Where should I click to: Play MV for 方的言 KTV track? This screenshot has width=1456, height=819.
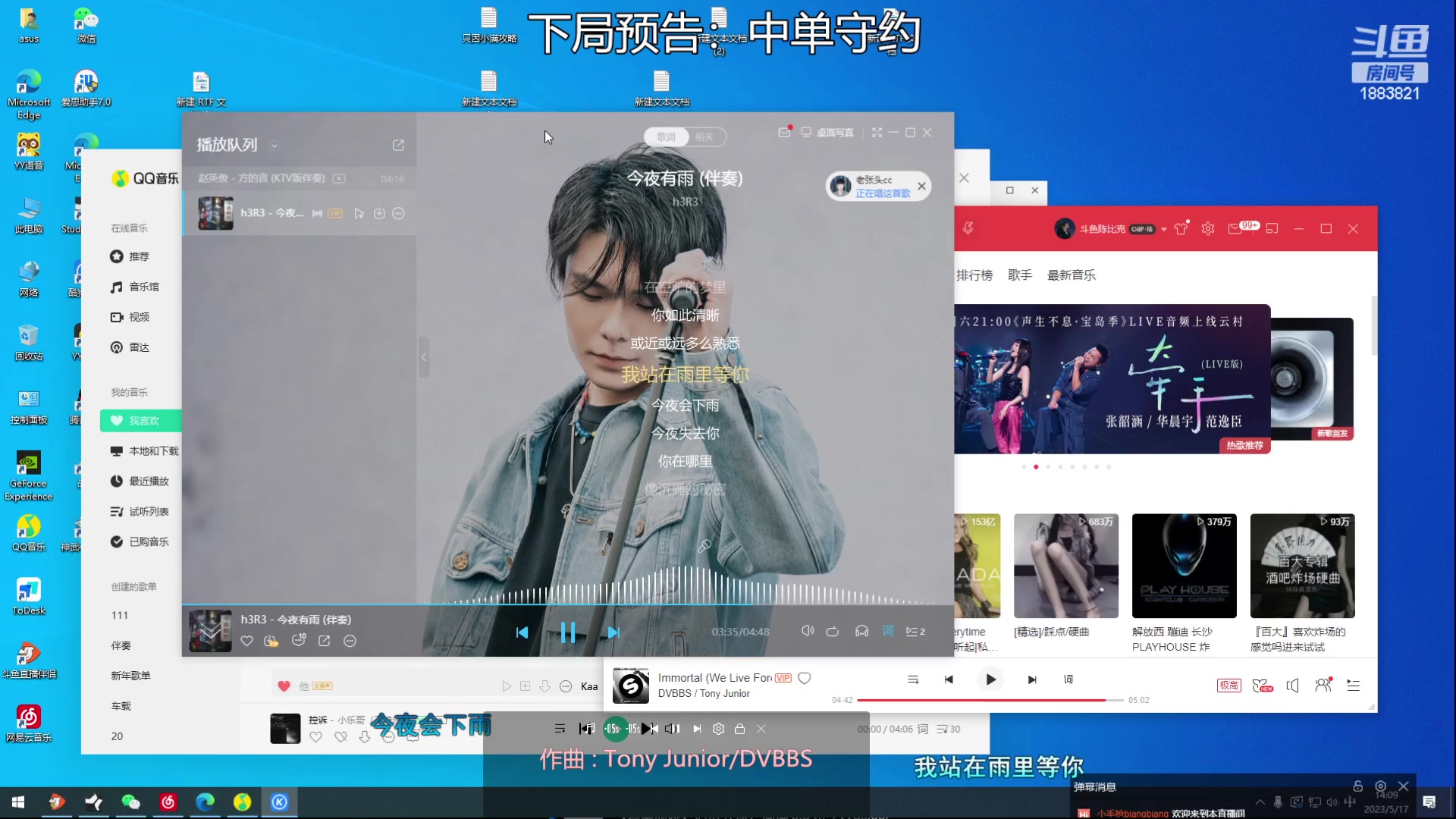pyautogui.click(x=339, y=178)
